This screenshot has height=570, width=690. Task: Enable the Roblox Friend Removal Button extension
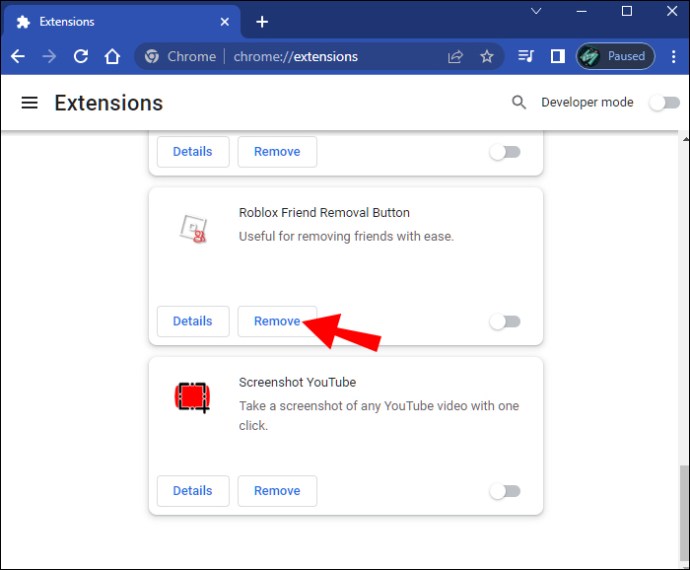[505, 322]
